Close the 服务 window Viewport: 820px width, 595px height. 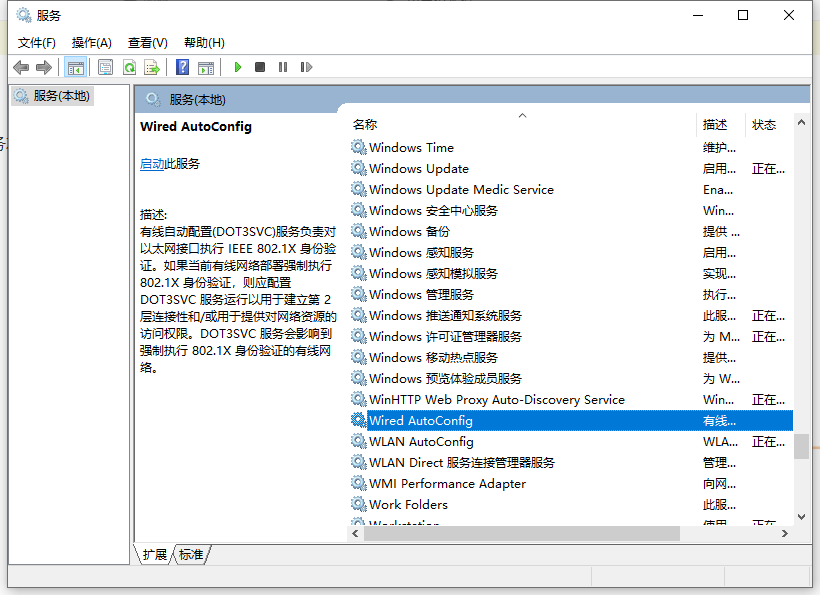[789, 15]
